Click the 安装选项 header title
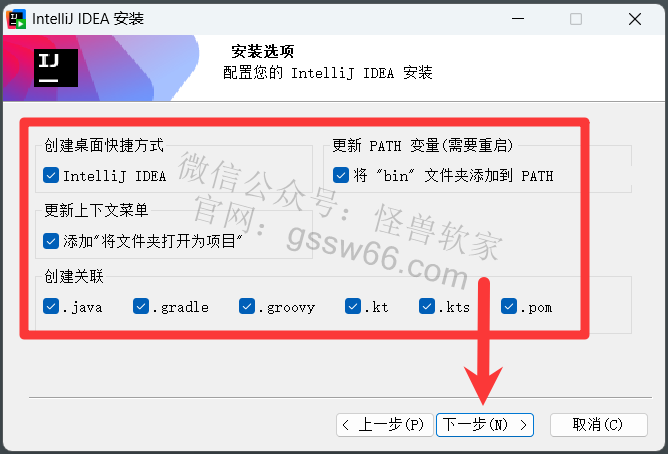 tap(262, 52)
